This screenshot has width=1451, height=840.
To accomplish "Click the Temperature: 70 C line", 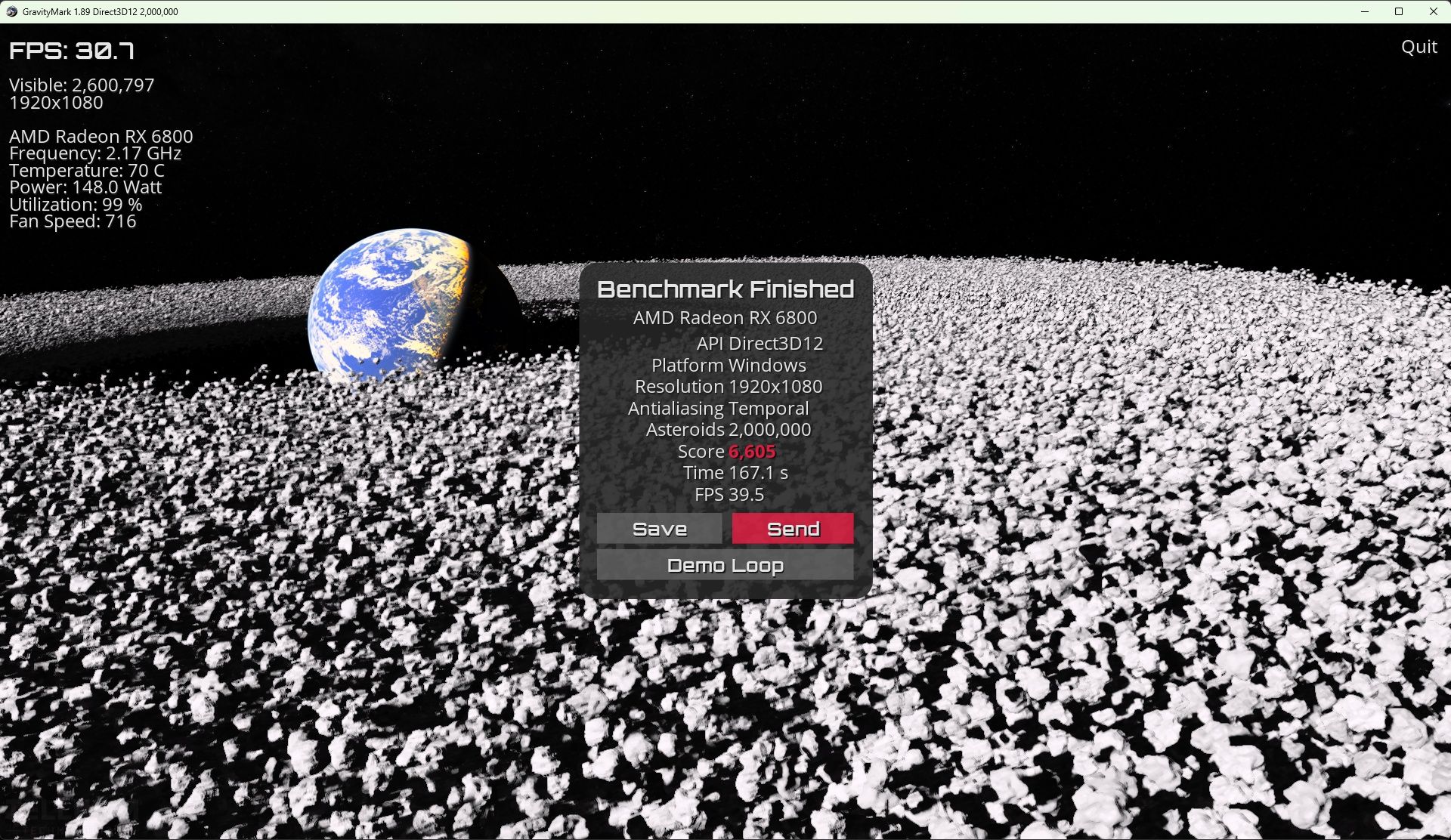I will click(86, 171).
